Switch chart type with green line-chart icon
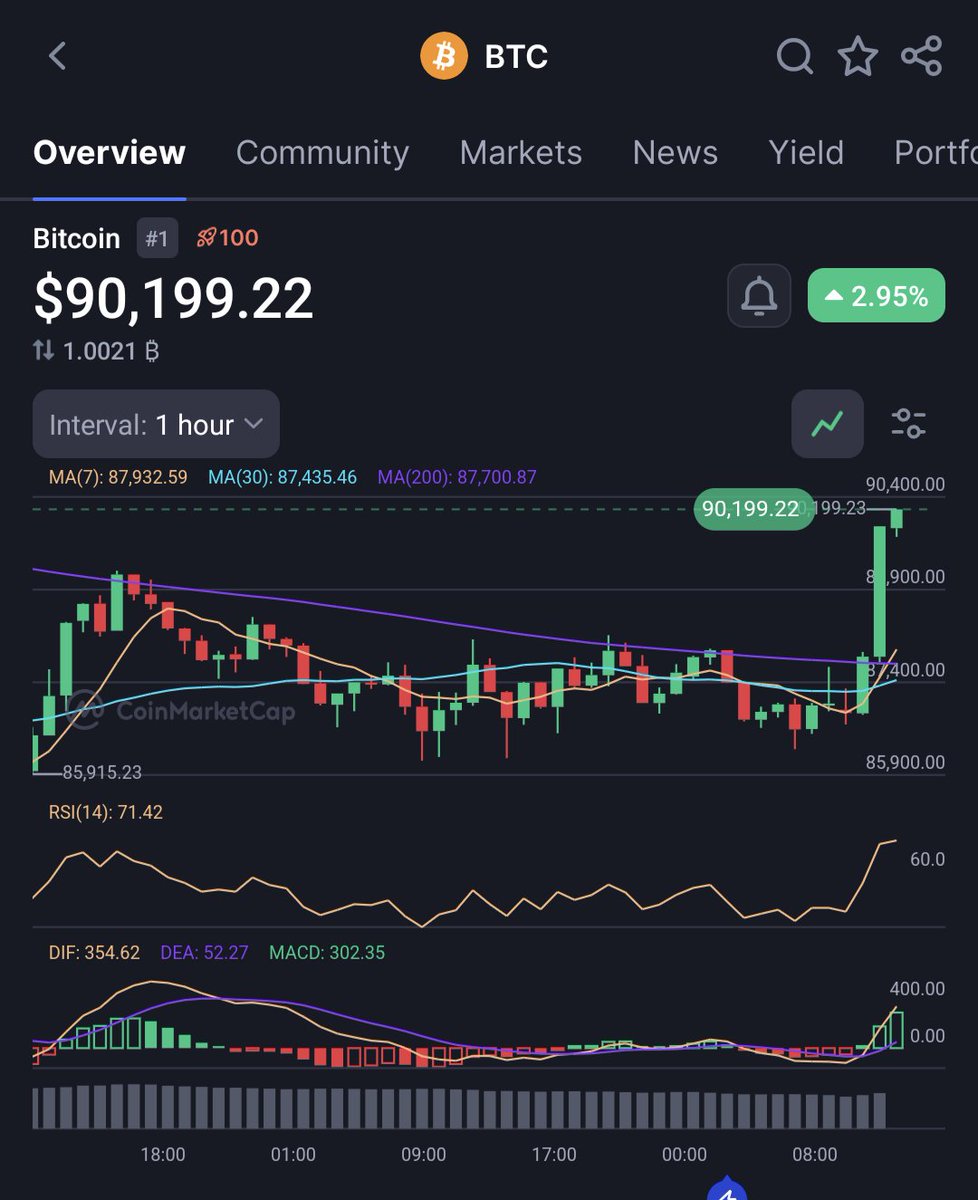This screenshot has height=1200, width=978. tap(827, 424)
